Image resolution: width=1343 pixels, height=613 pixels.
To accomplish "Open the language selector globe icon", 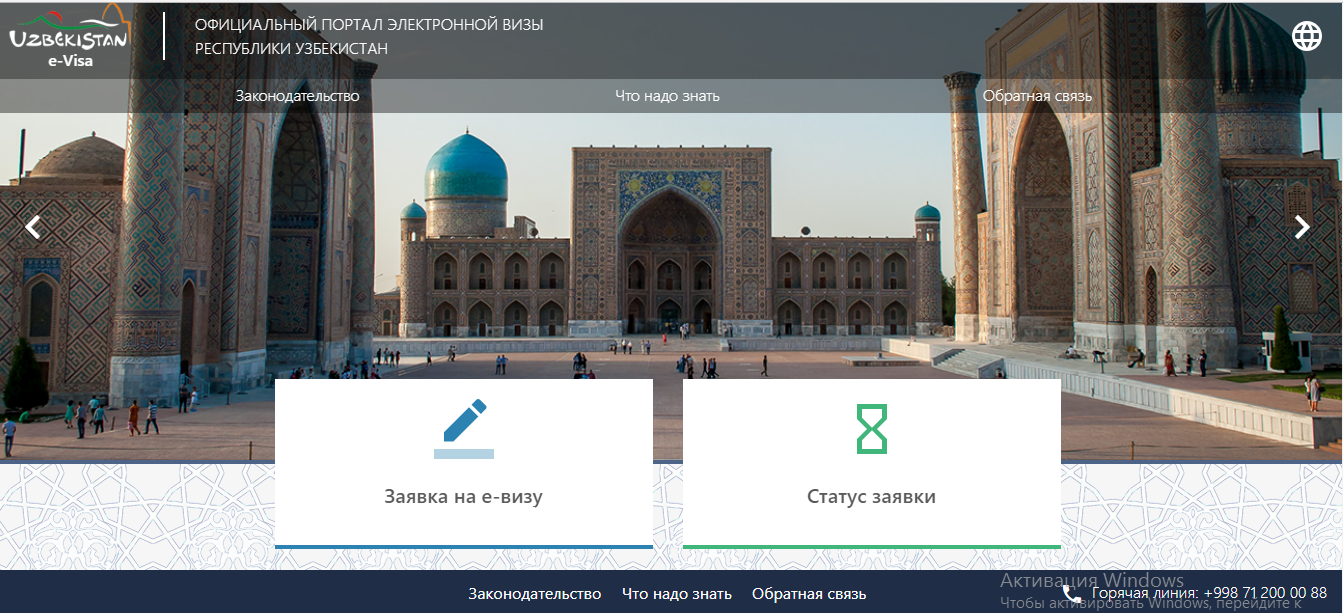I will pos(1305,36).
